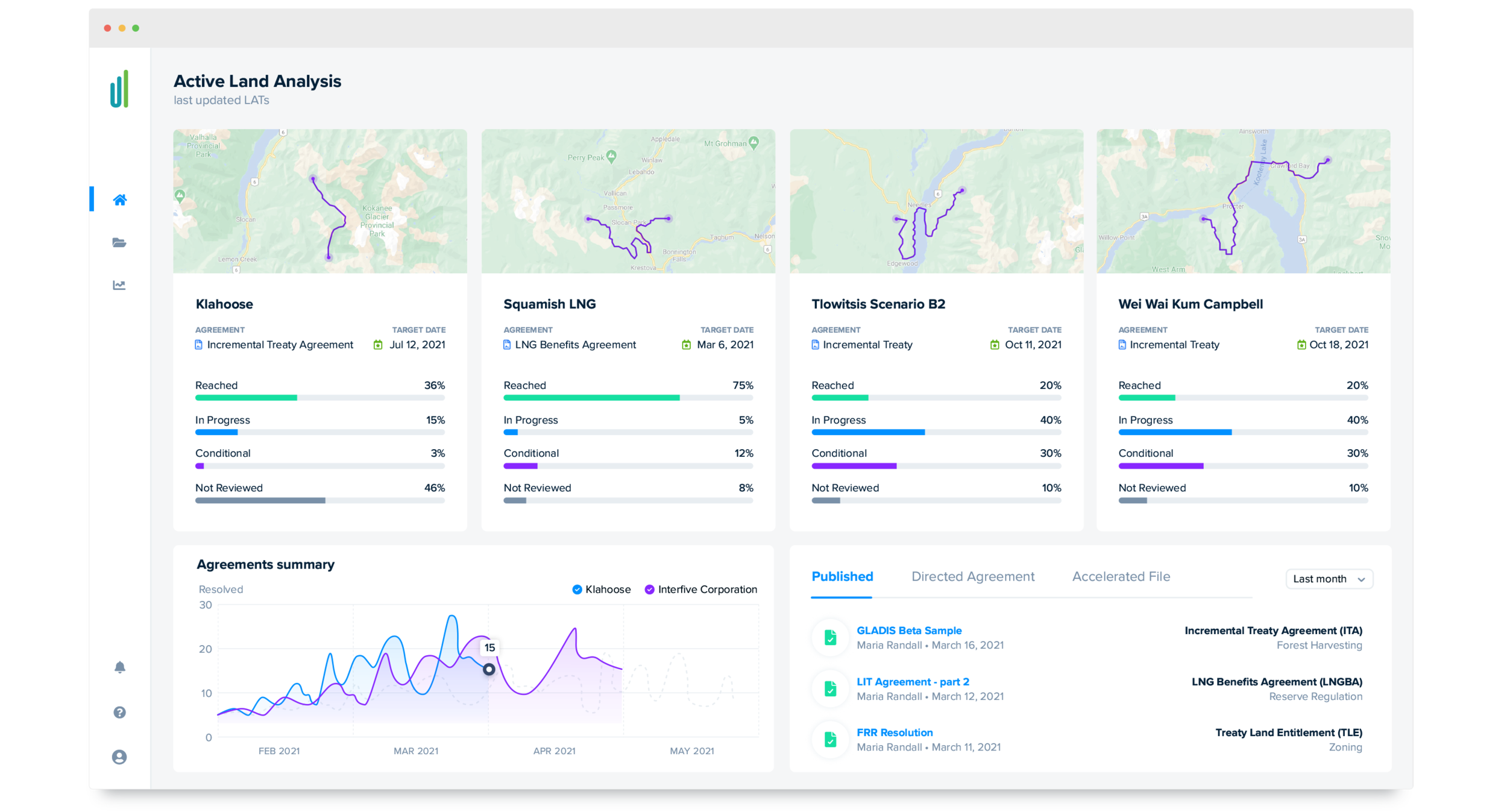
Task: Open the analytics chart icon in sidebar
Action: [119, 285]
